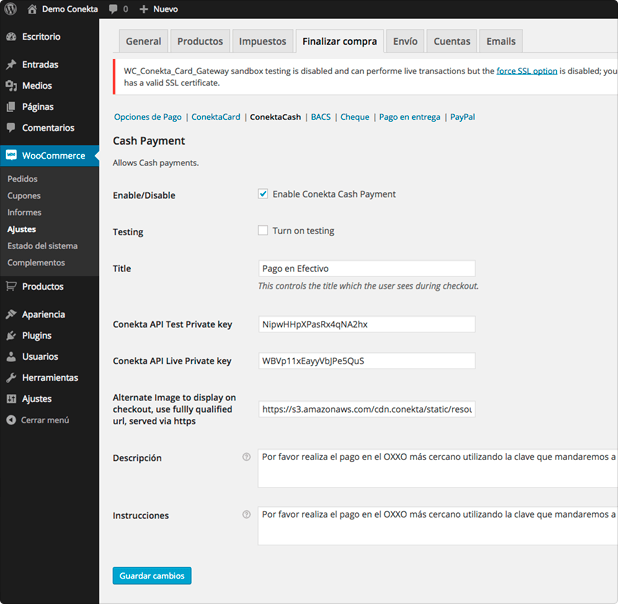Click Nuevo in the admin bar
This screenshot has height=604, width=618.
[166, 9]
